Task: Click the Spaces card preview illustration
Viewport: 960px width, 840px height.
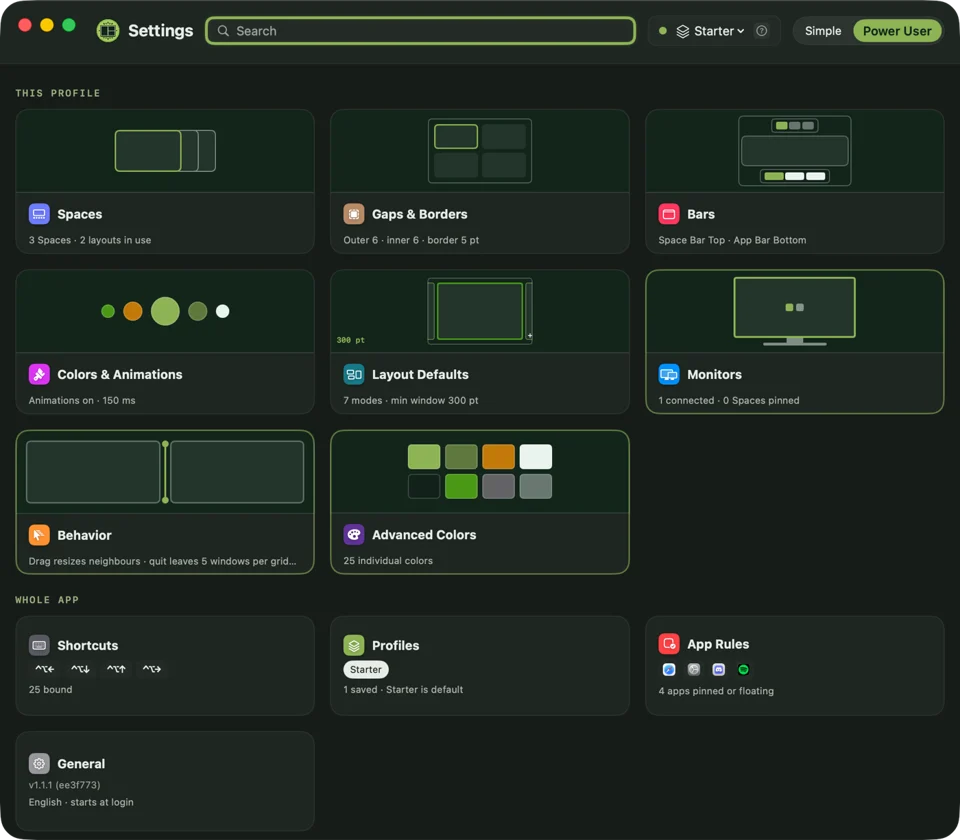Action: coord(165,151)
